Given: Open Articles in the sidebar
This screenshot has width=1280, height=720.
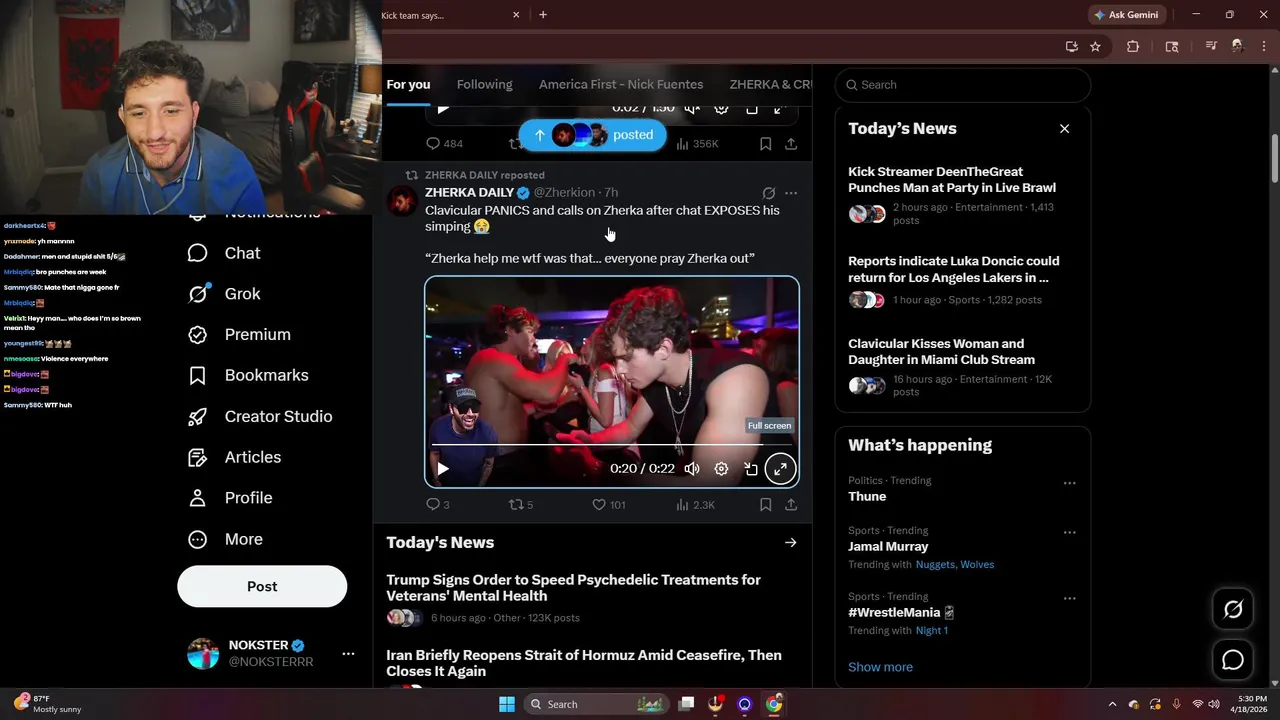Looking at the screenshot, I should [234, 457].
